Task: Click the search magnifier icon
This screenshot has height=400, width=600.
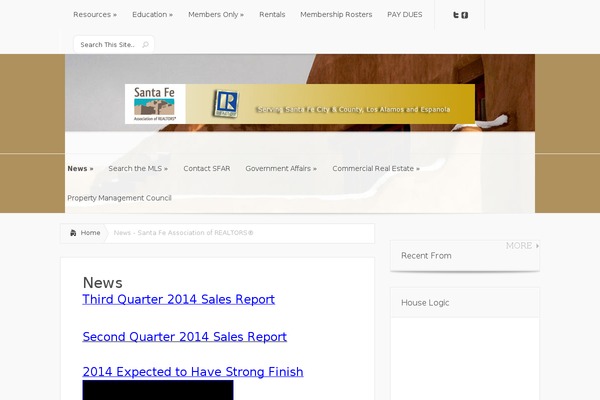Action: tap(145, 44)
